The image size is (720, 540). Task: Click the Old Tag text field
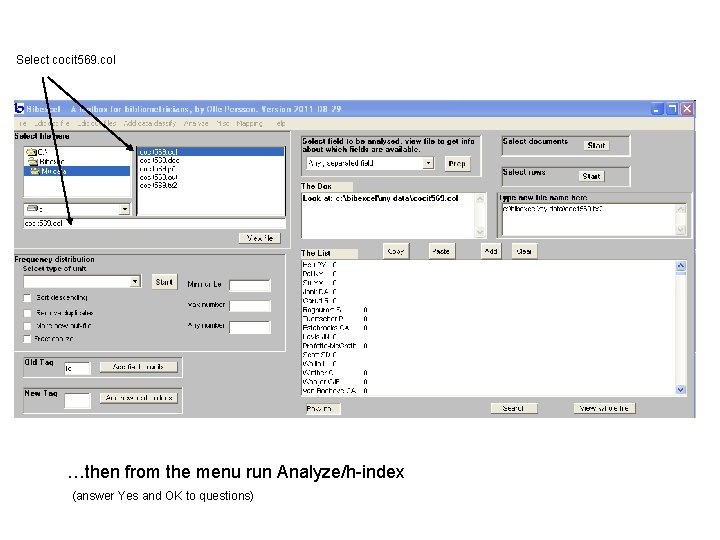[77, 368]
